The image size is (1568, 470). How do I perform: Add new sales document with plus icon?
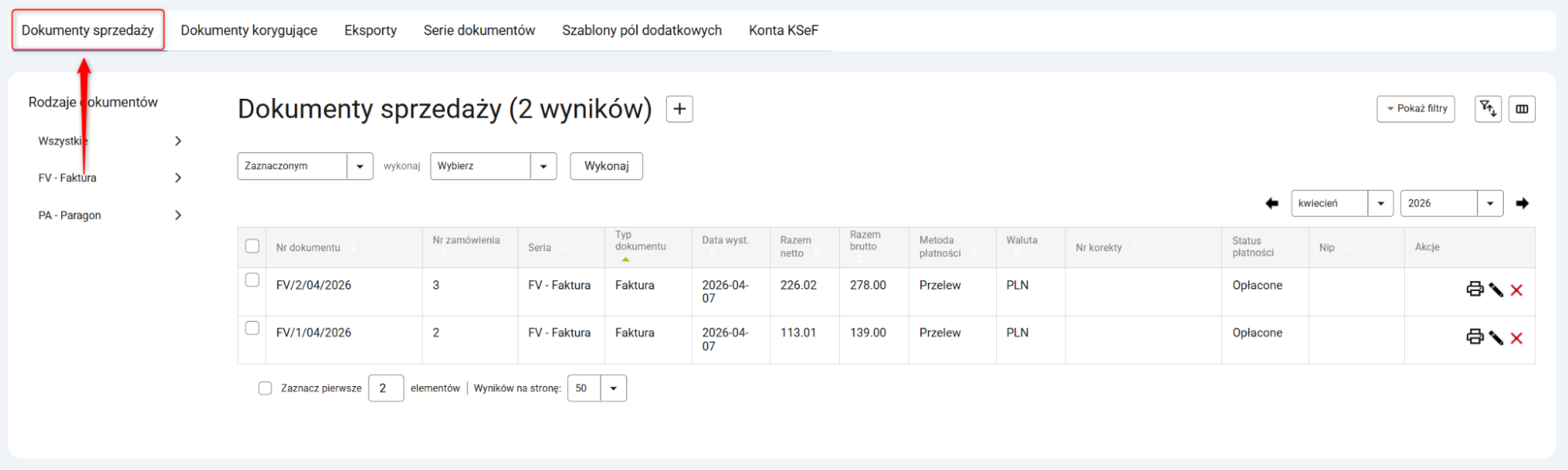tap(679, 109)
